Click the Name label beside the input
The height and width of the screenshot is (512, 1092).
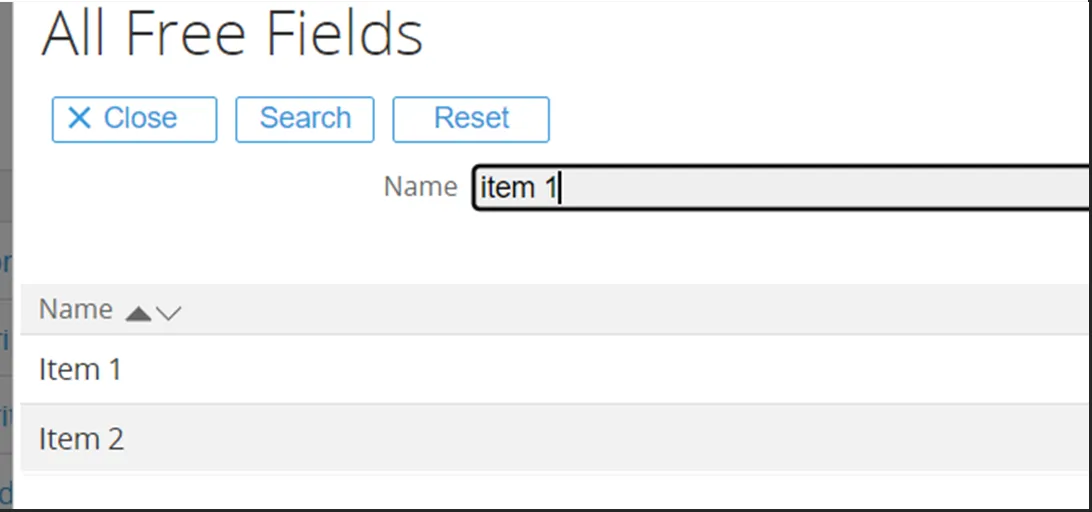coord(420,186)
